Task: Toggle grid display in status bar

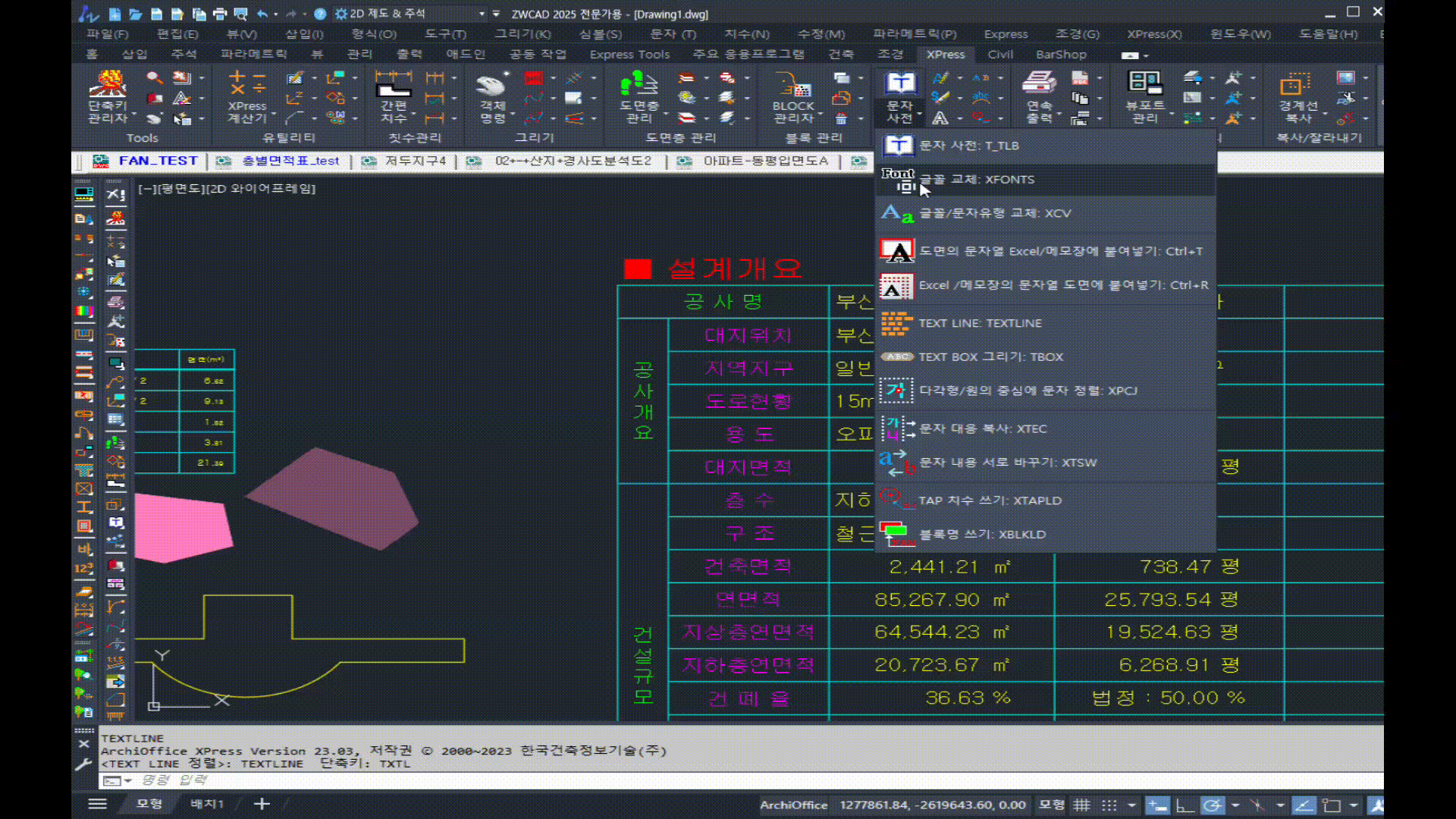Action: [1082, 805]
